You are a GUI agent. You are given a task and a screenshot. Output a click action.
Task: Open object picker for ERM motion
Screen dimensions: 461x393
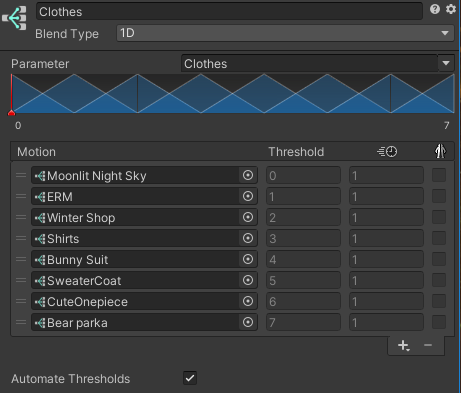coord(248,196)
